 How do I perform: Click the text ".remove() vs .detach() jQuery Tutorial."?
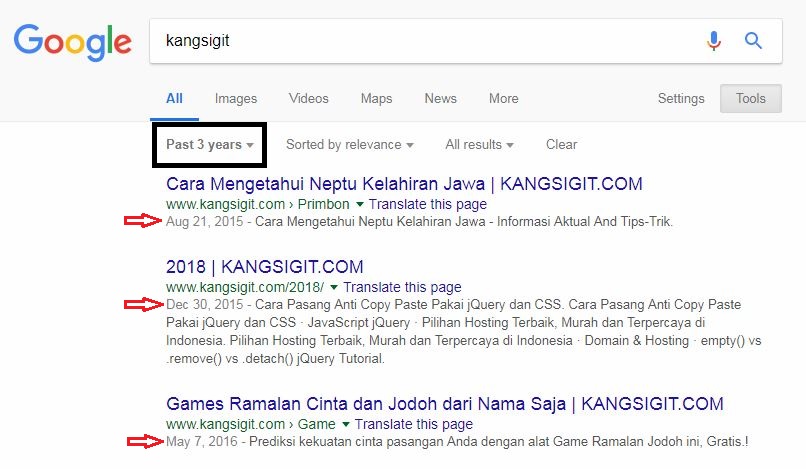[275, 358]
